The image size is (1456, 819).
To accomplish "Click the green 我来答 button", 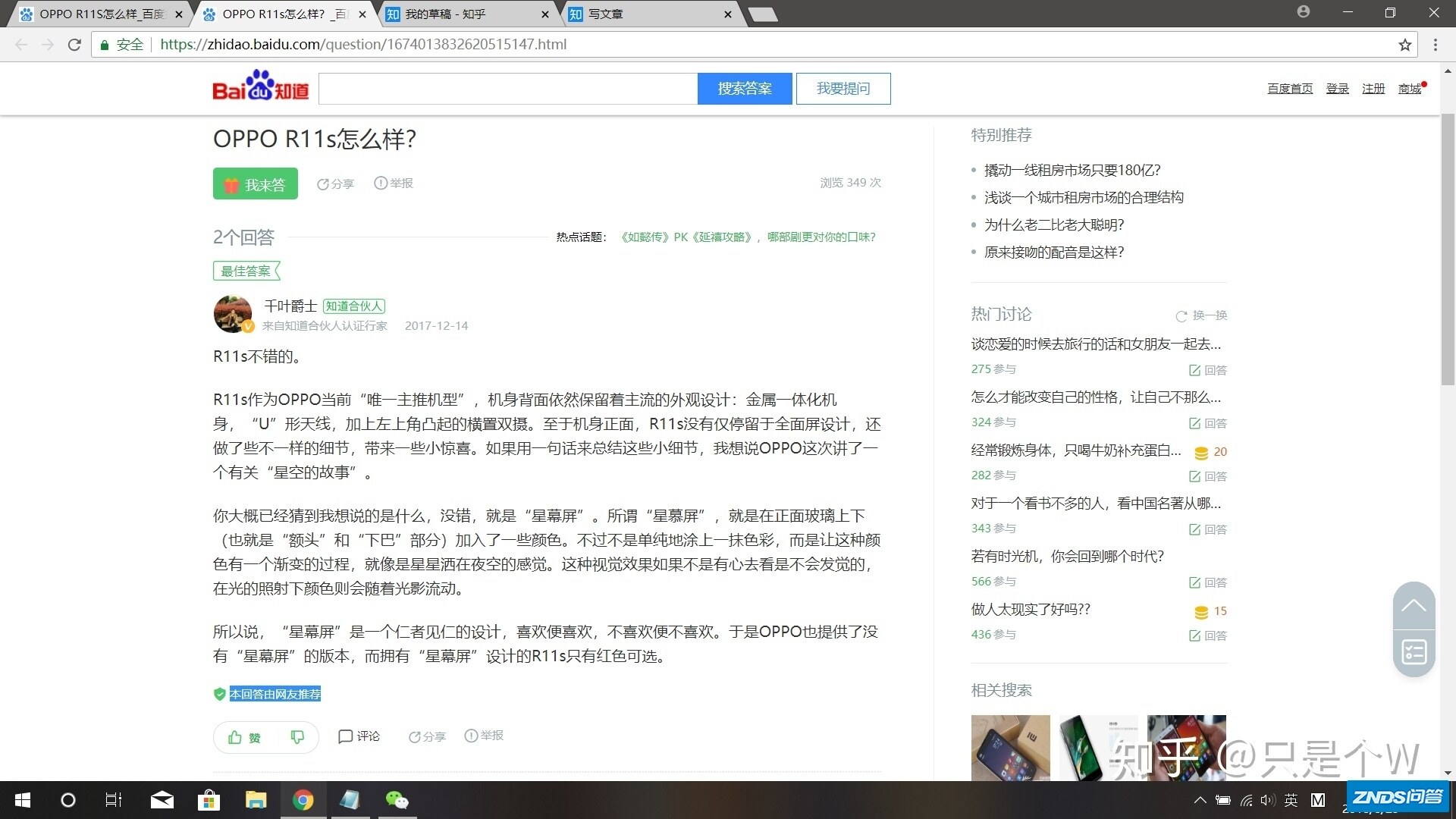I will [255, 184].
